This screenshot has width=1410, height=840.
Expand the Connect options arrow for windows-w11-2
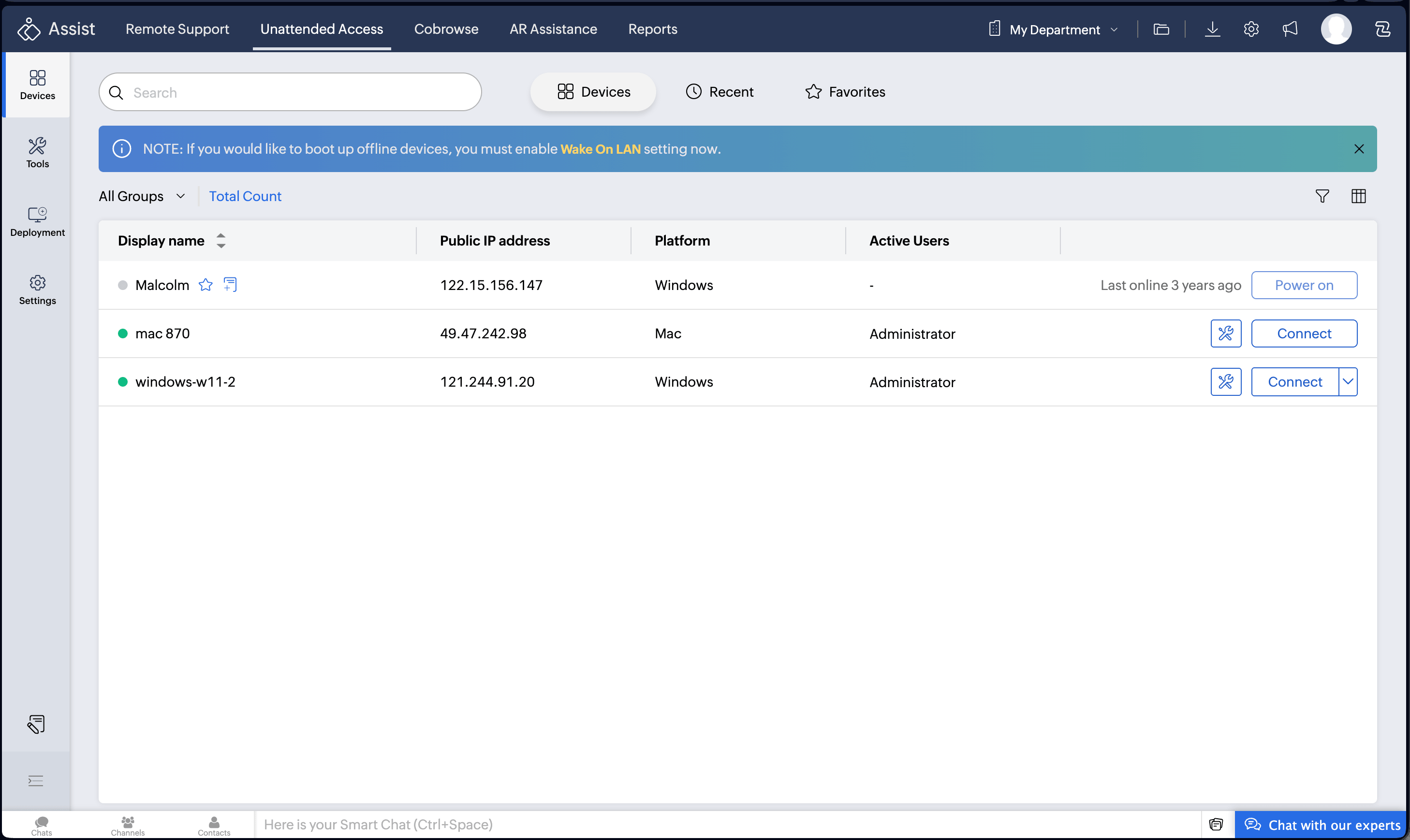(x=1348, y=381)
